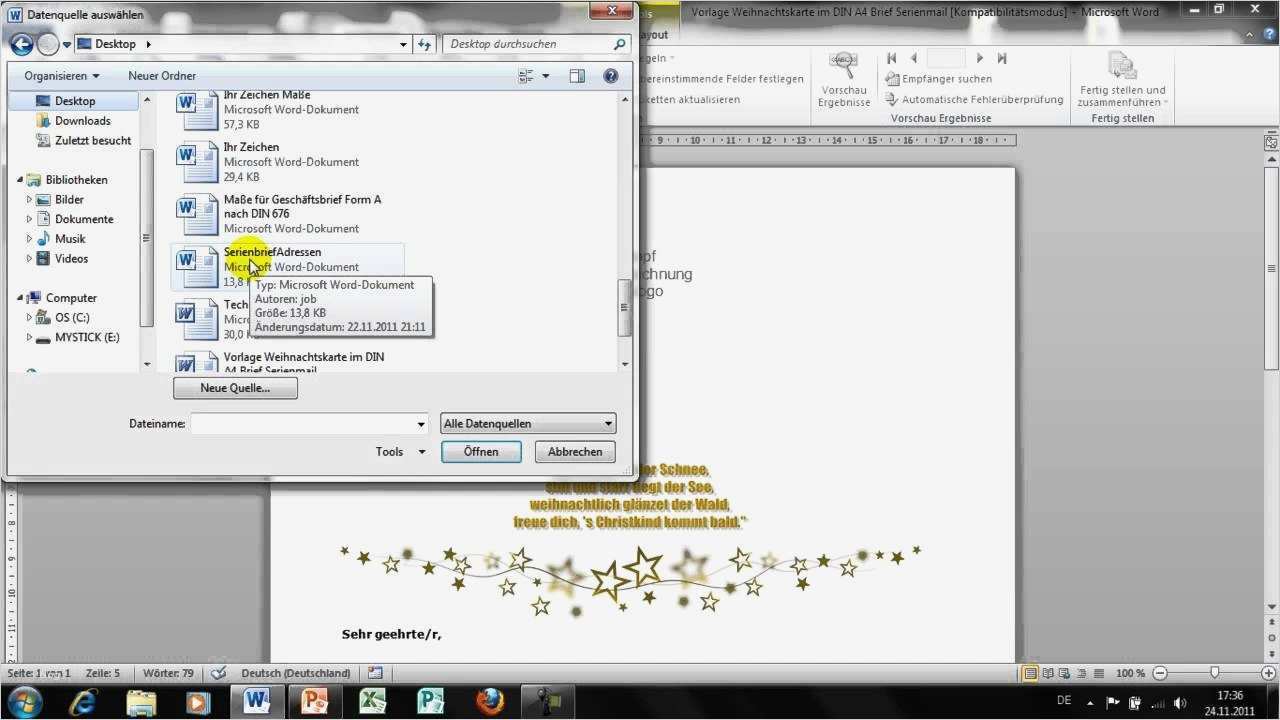Image resolution: width=1280 pixels, height=720 pixels.
Task: Select 'Maße für Geschäftsbrief Form A' document icon
Action: tap(197, 214)
